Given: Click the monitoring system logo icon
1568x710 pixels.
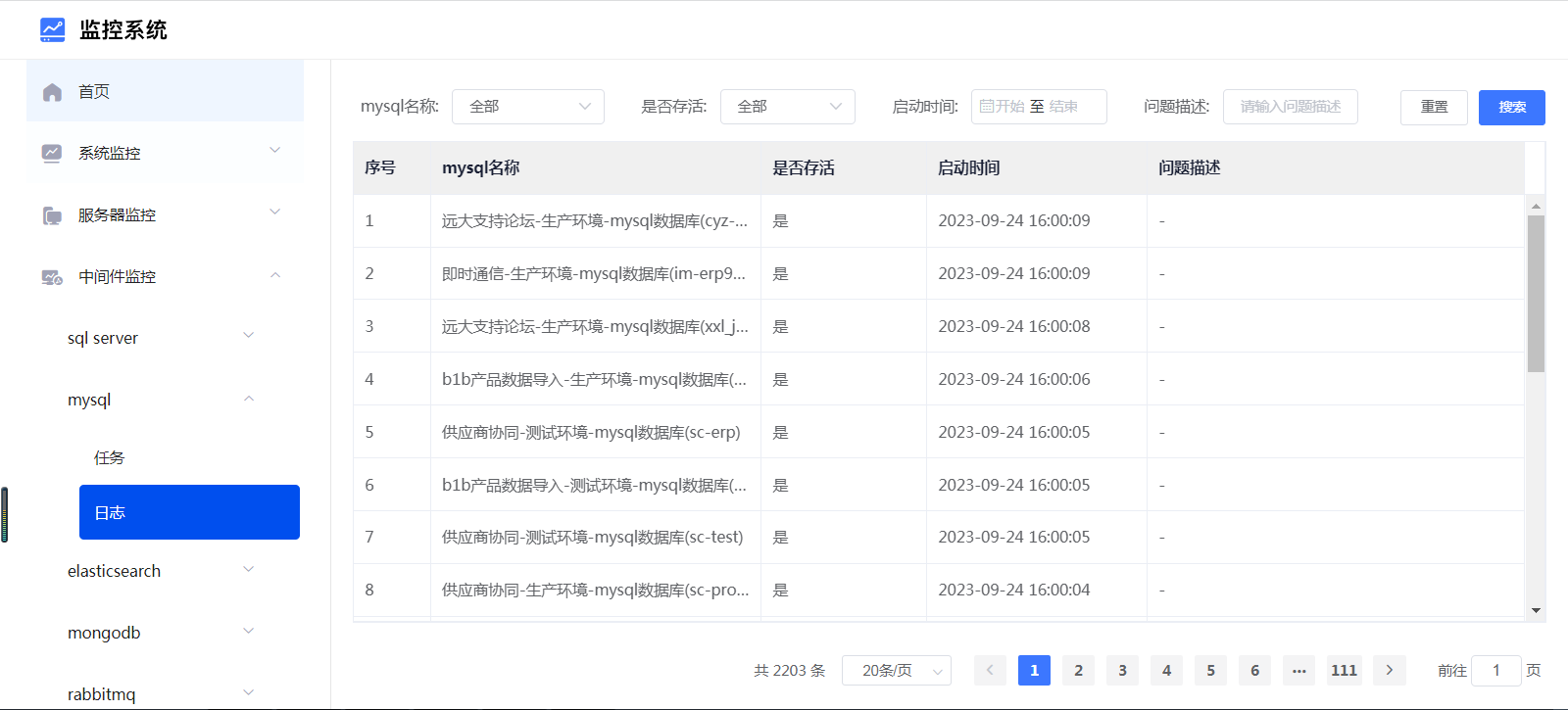Looking at the screenshot, I should (x=52, y=30).
